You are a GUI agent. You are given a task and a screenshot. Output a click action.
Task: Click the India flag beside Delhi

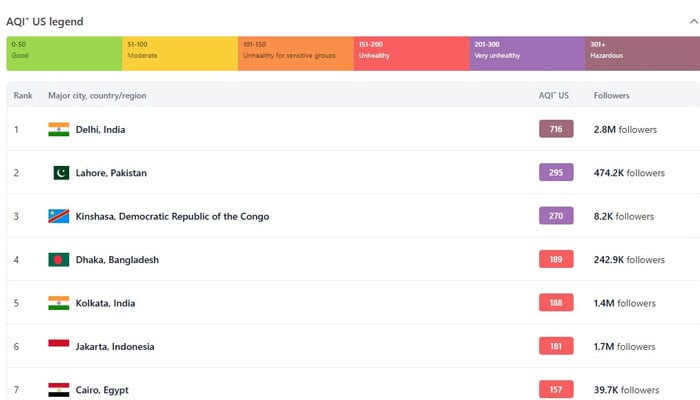tap(59, 129)
